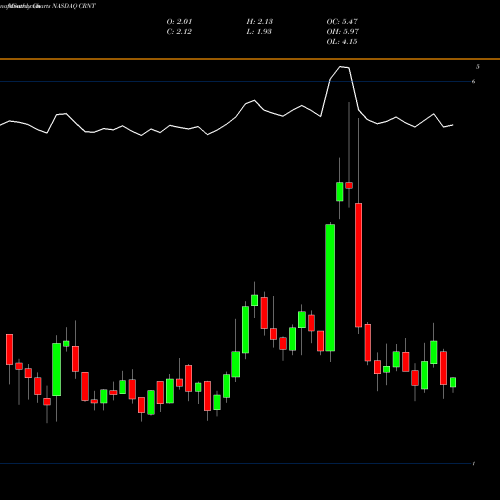Viewport: 500px width, 500px height.
Task: Click the '6' price axis label
Action: tap(473, 81)
